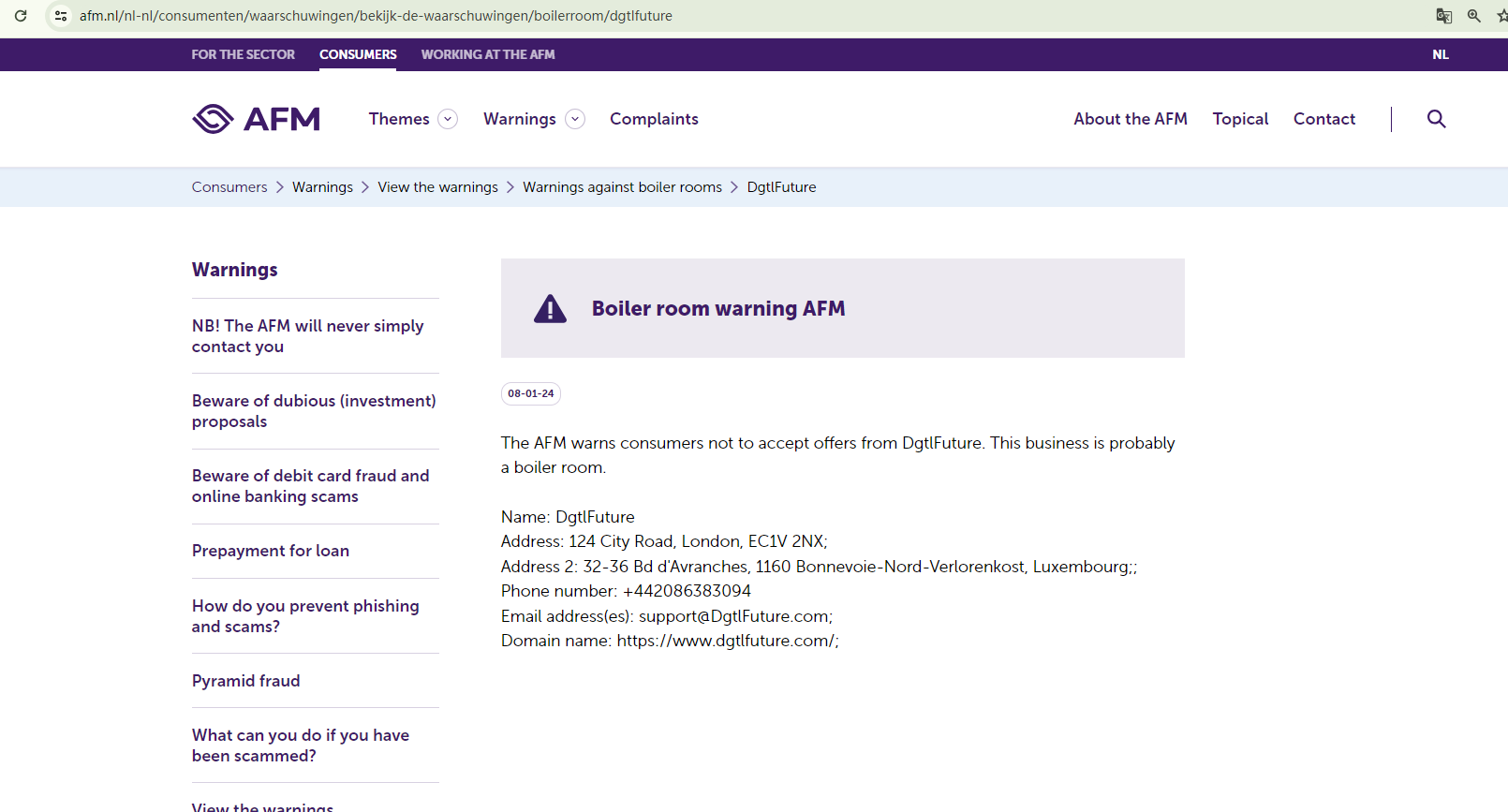Switch to the For the Sector tab
The width and height of the screenshot is (1508, 812).
[243, 54]
